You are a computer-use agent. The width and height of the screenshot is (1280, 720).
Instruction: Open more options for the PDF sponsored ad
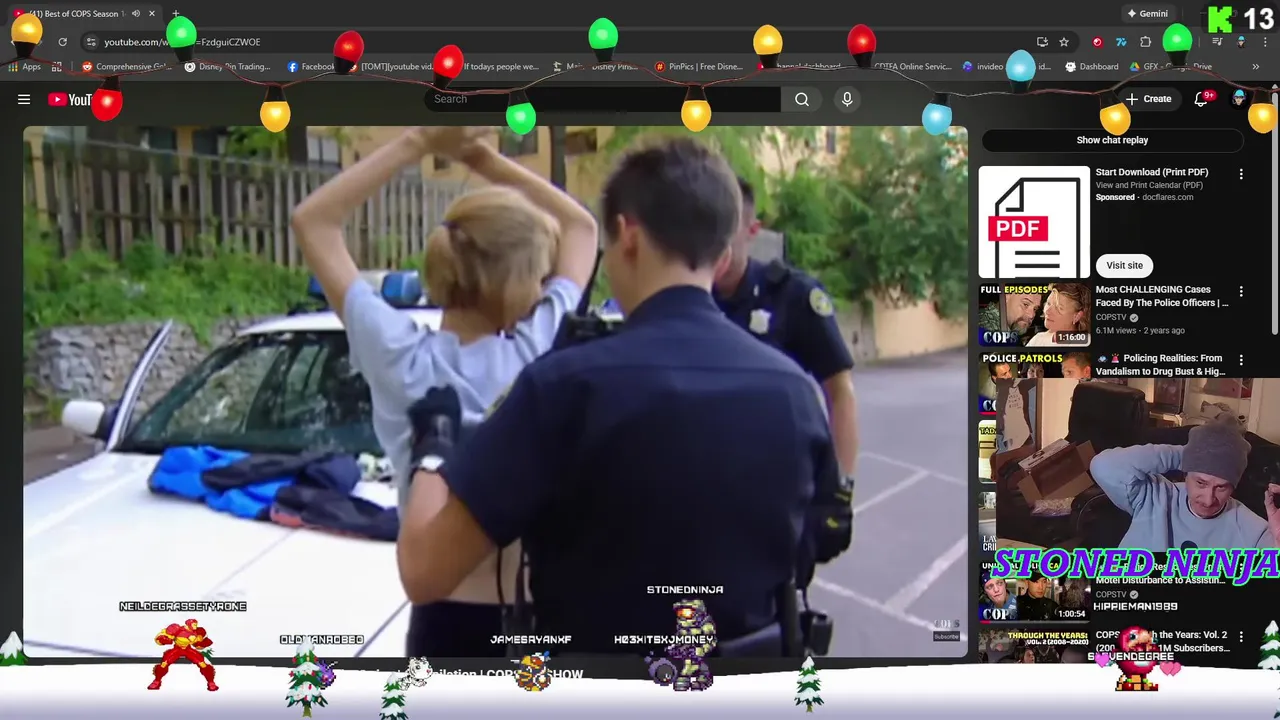click(x=1241, y=174)
